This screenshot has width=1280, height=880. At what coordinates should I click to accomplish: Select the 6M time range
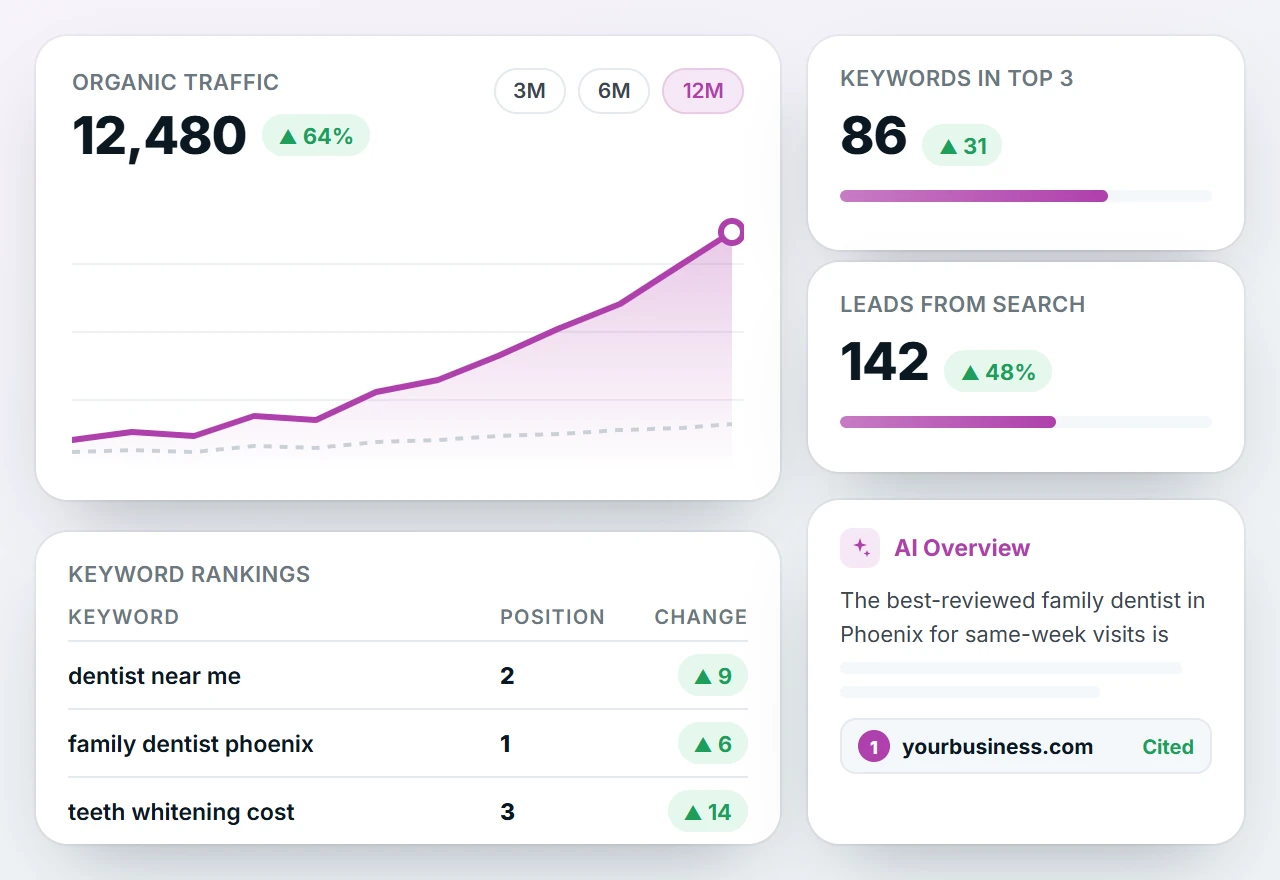click(x=614, y=91)
